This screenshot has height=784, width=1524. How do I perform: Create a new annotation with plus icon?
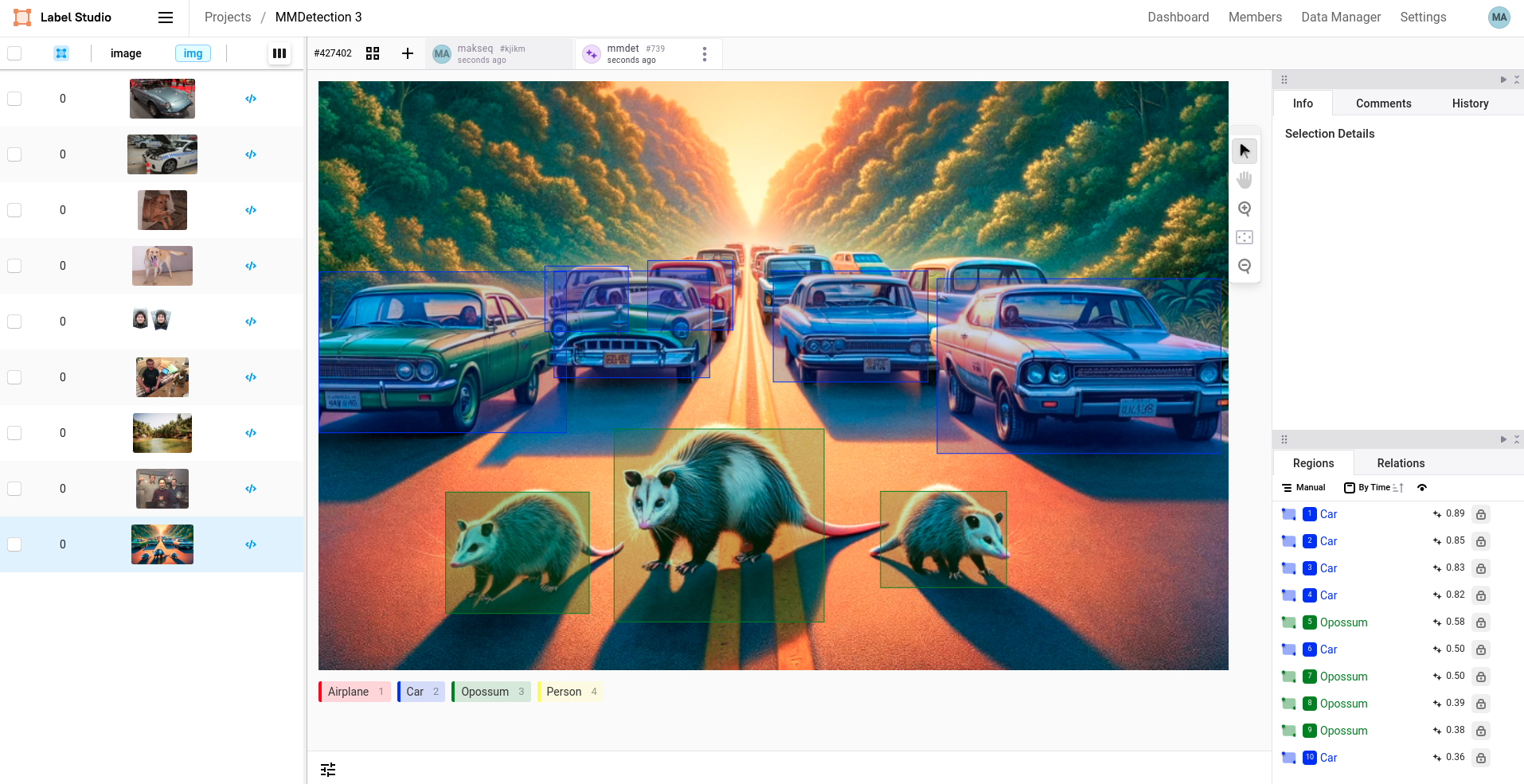(x=408, y=53)
